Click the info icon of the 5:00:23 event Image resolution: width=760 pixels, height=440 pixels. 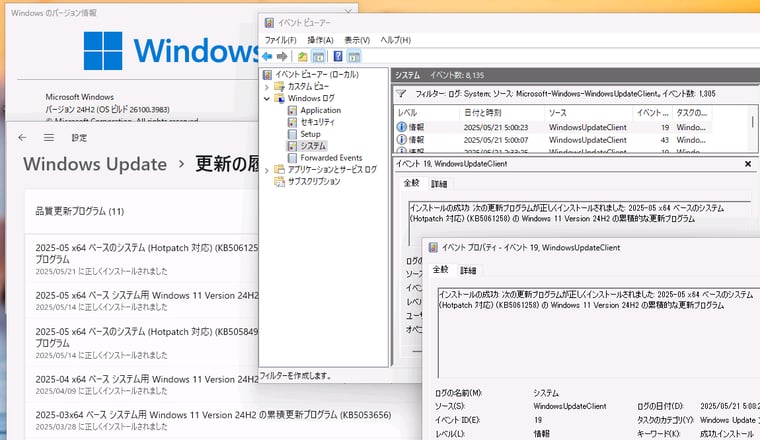tap(401, 127)
